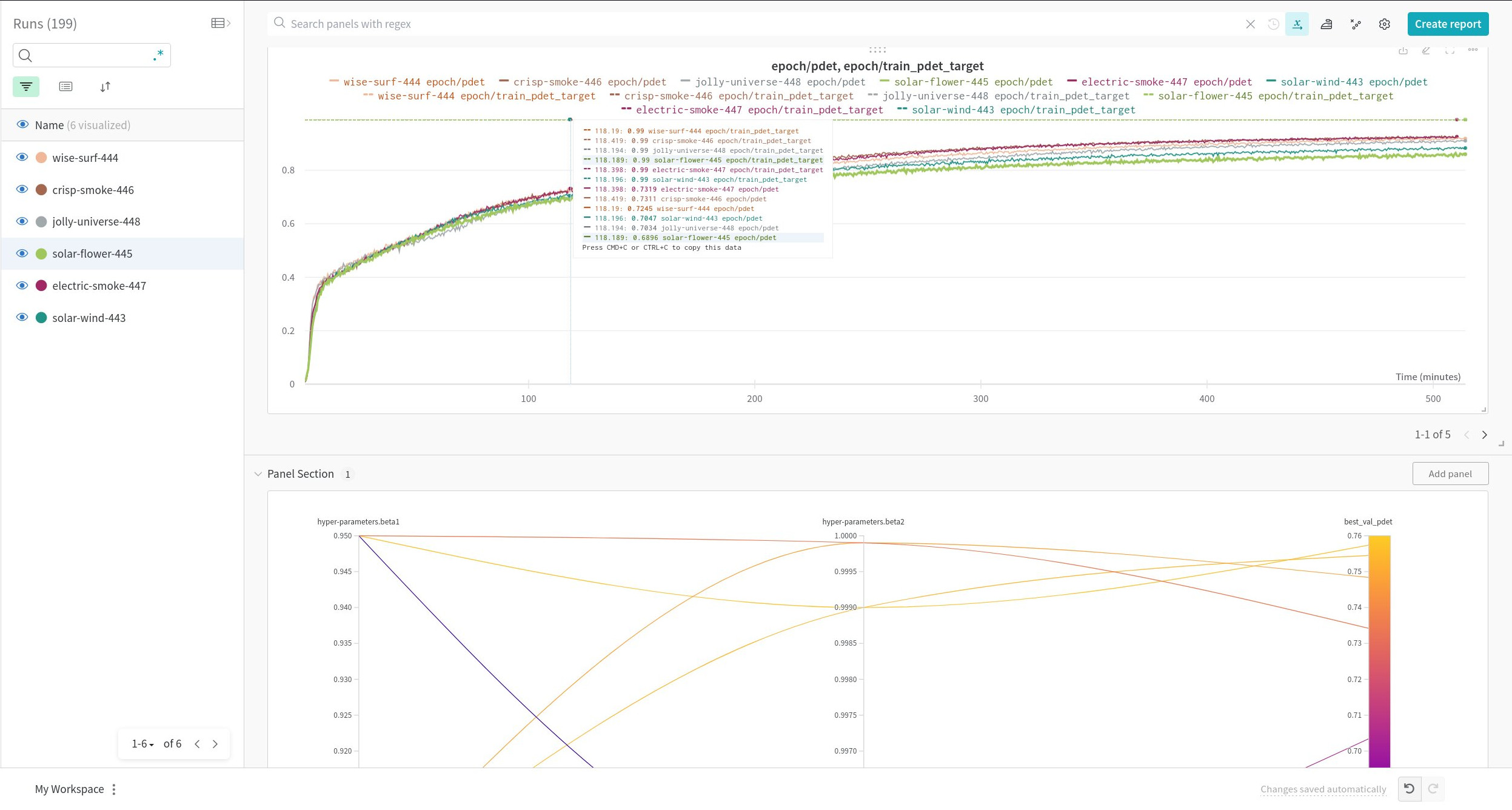Expand the runs table with the table icon
Viewport: 1512px width, 810px height.
218,22
